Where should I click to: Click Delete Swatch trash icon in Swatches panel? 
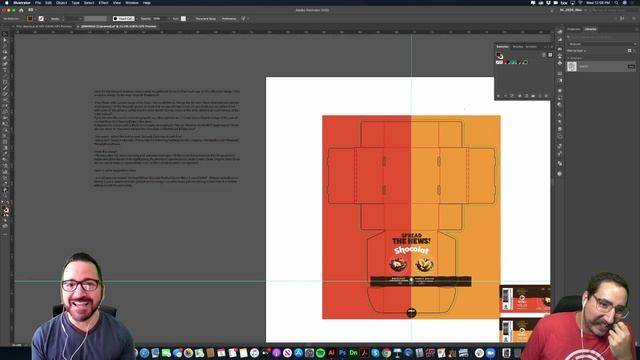(x=547, y=96)
